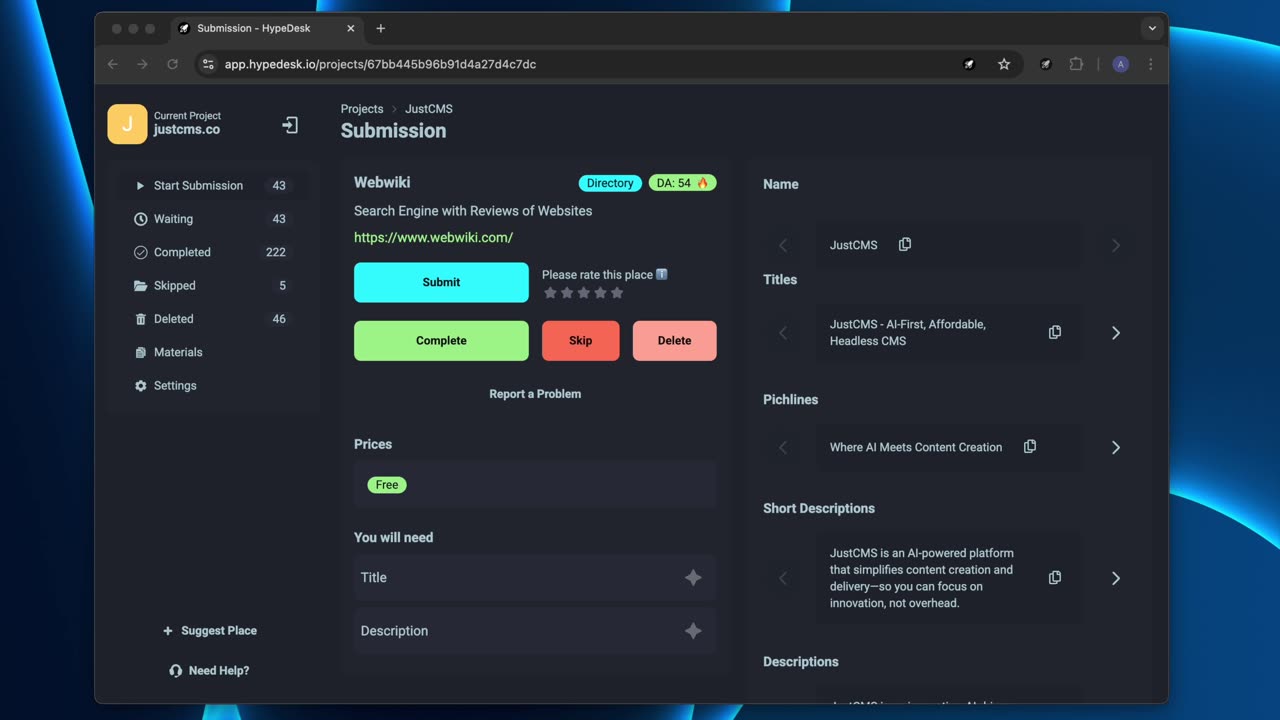Copy the JustCMS name
Viewport: 1280px width, 720px height.
tap(905, 245)
